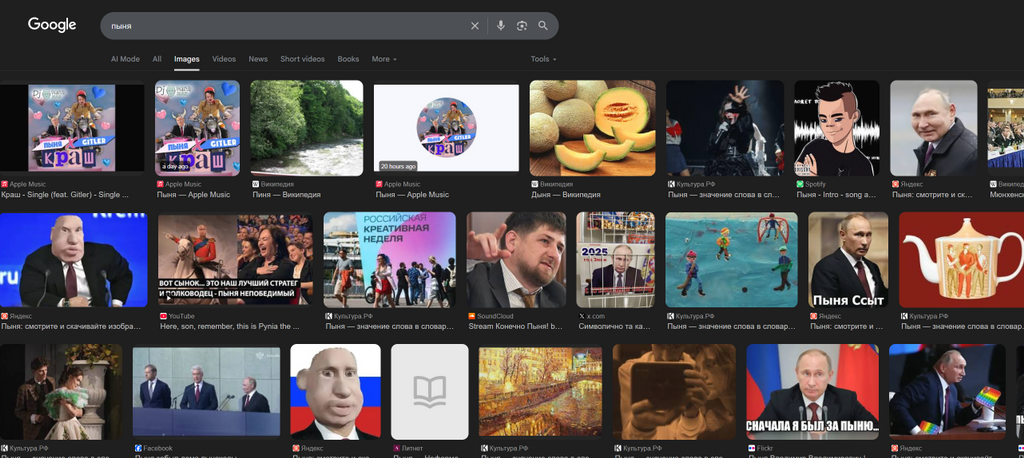This screenshot has height=458, width=1024.
Task: Open the singer on stage Культура.РФ thumbnail
Action: (x=725, y=128)
